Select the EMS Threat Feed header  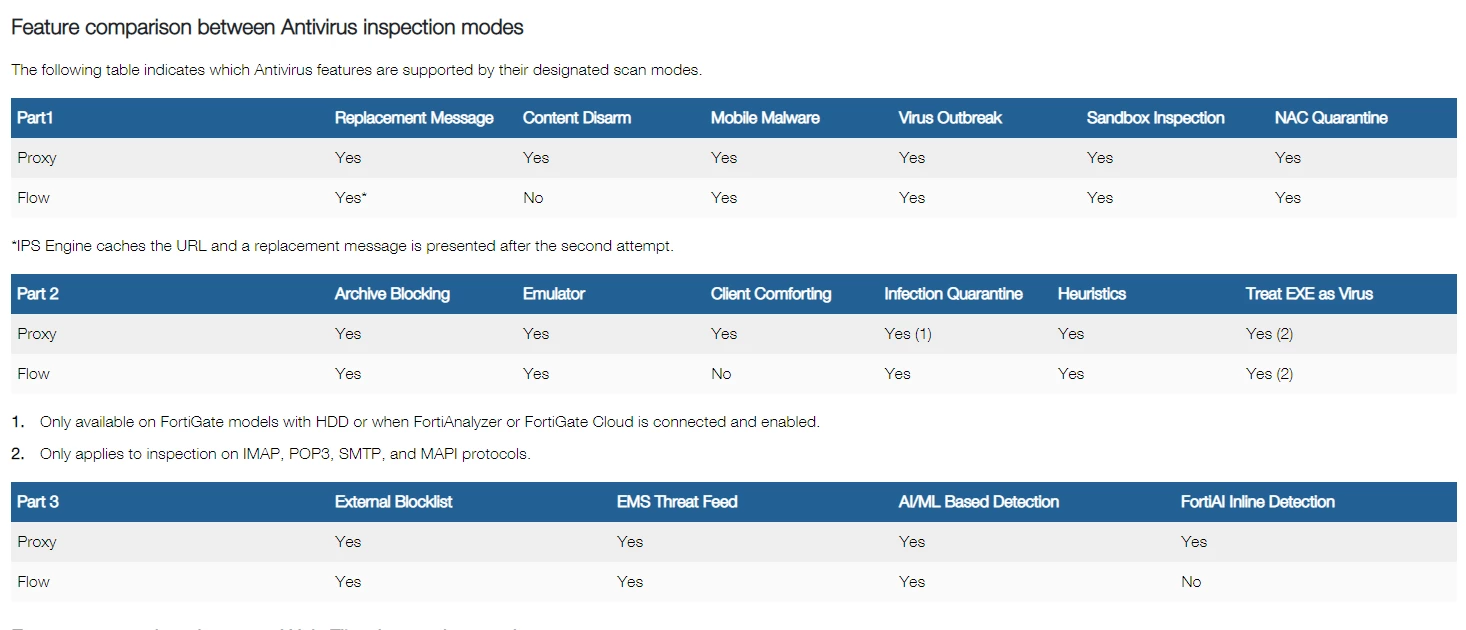(677, 502)
